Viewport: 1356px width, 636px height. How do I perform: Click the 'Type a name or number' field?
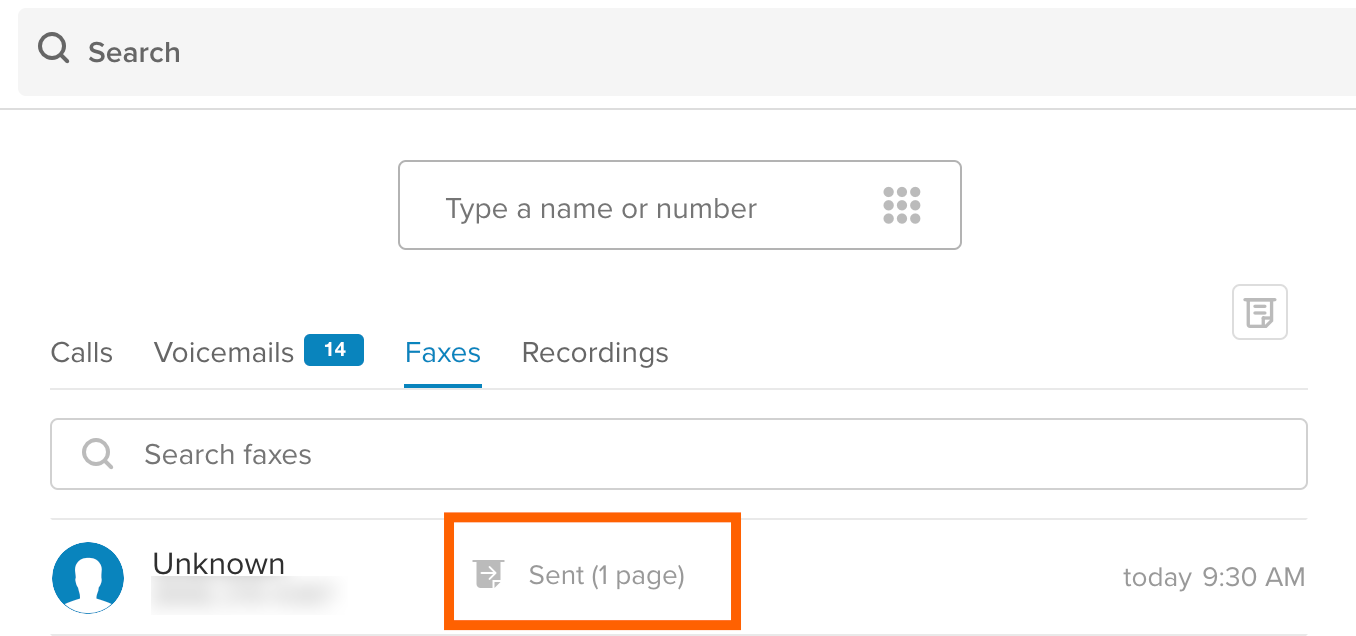point(600,208)
